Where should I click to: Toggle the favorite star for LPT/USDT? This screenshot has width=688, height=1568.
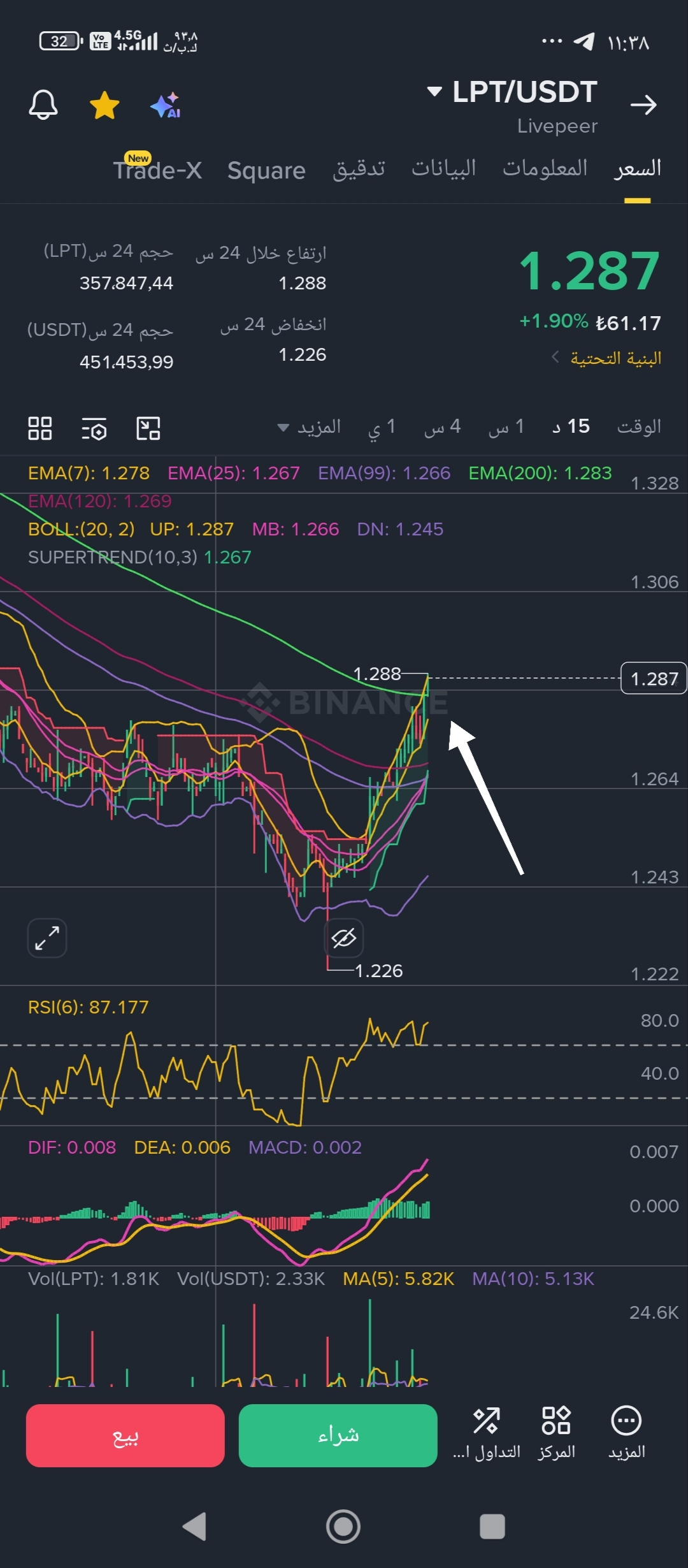(x=104, y=105)
